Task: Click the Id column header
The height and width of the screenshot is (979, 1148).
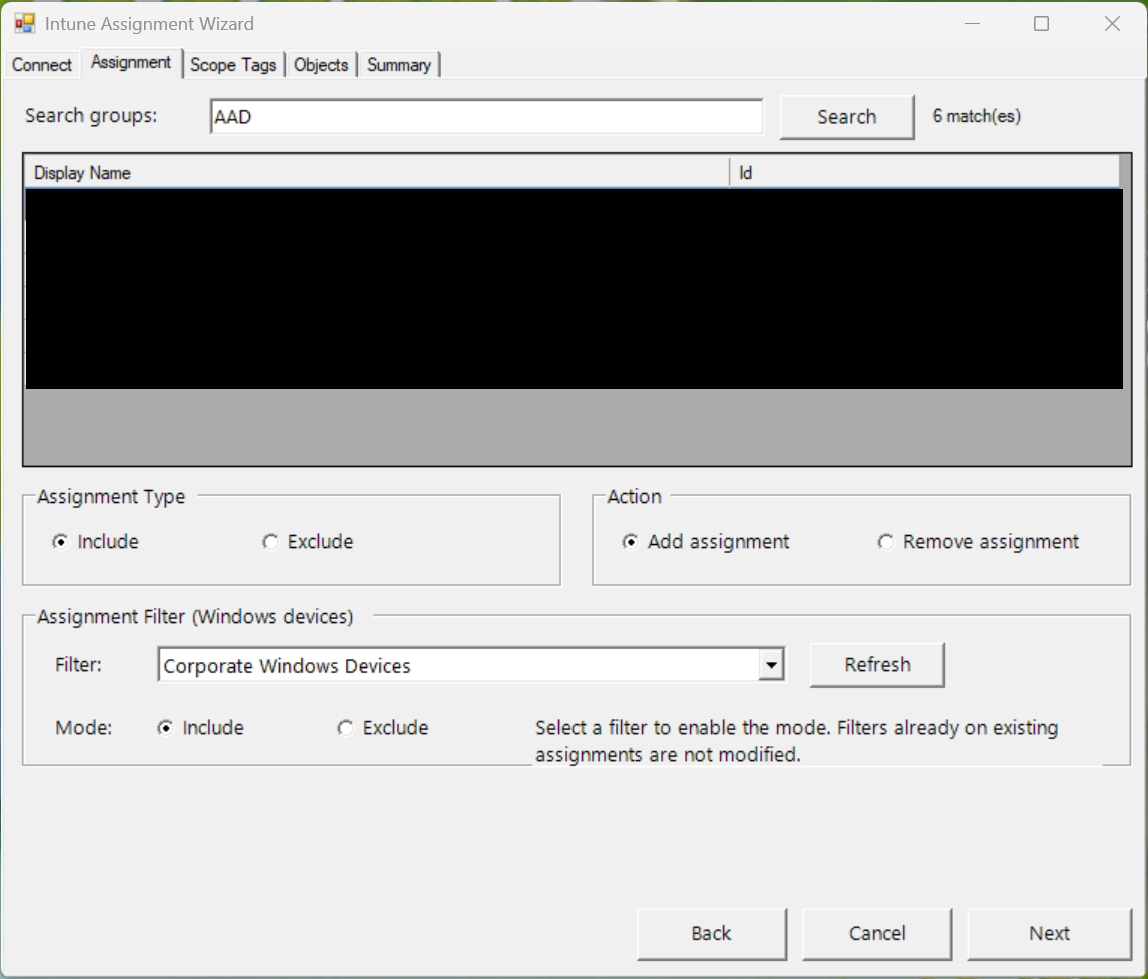Action: click(925, 173)
